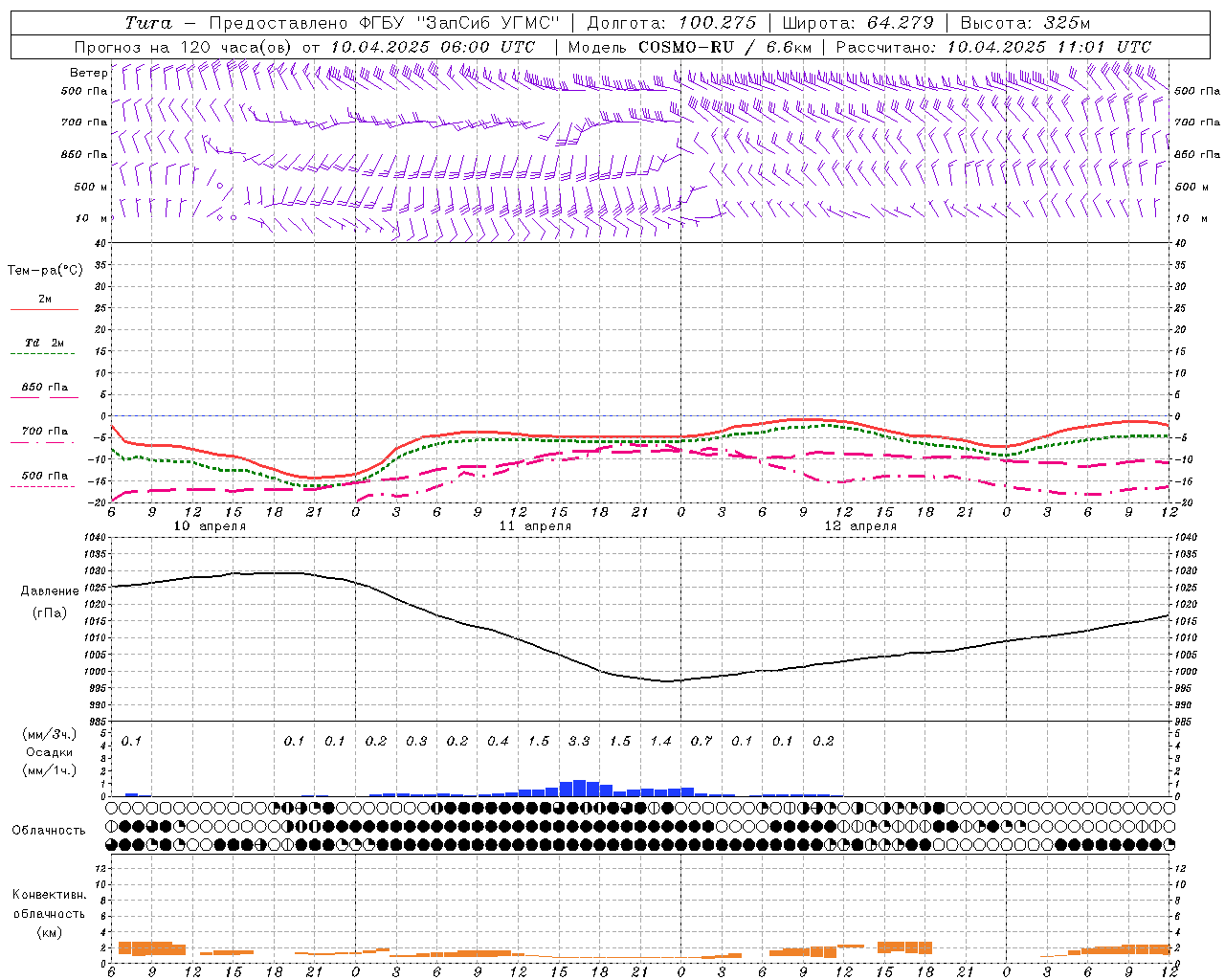Click the precipitation value "0.3"

(416, 742)
